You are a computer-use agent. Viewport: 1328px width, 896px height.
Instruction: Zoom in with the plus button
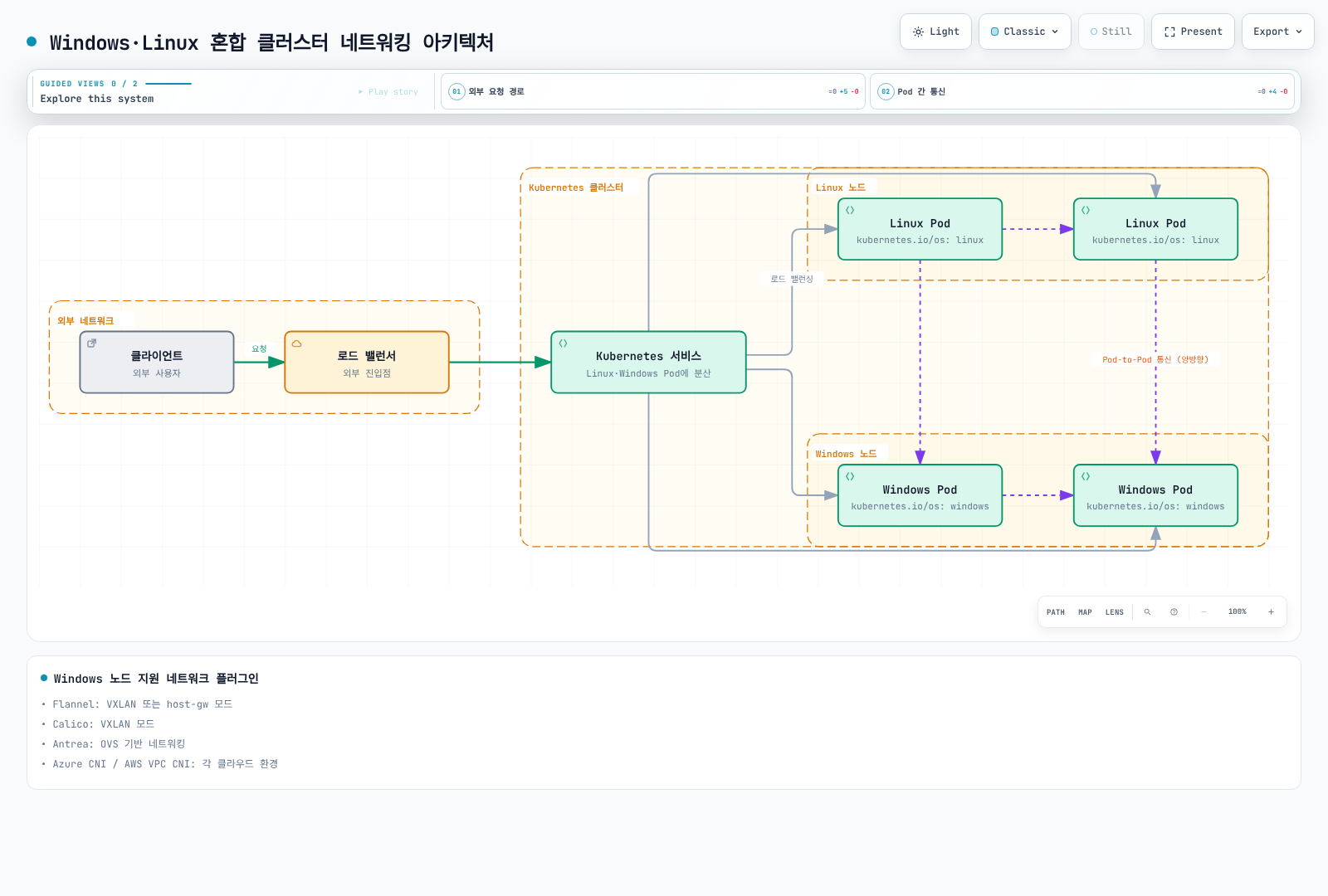tap(1271, 612)
